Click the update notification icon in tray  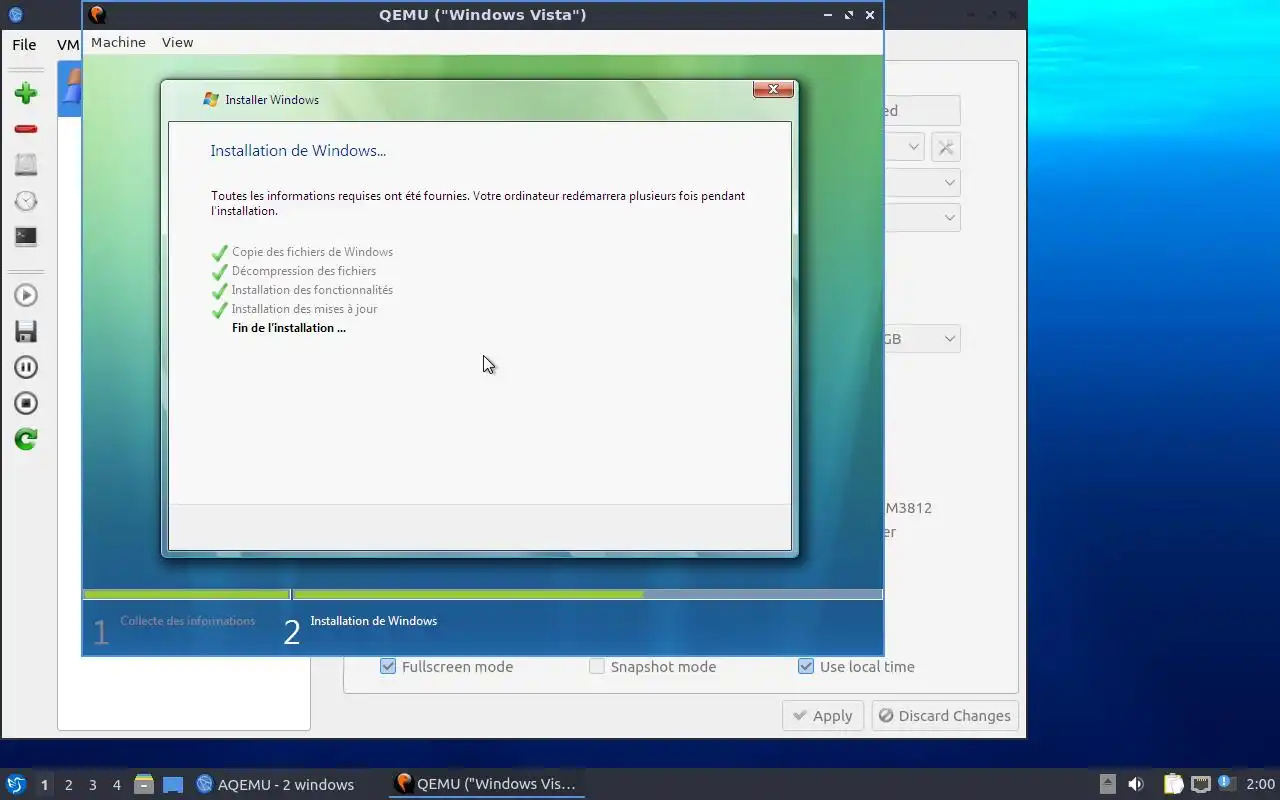point(1227,784)
